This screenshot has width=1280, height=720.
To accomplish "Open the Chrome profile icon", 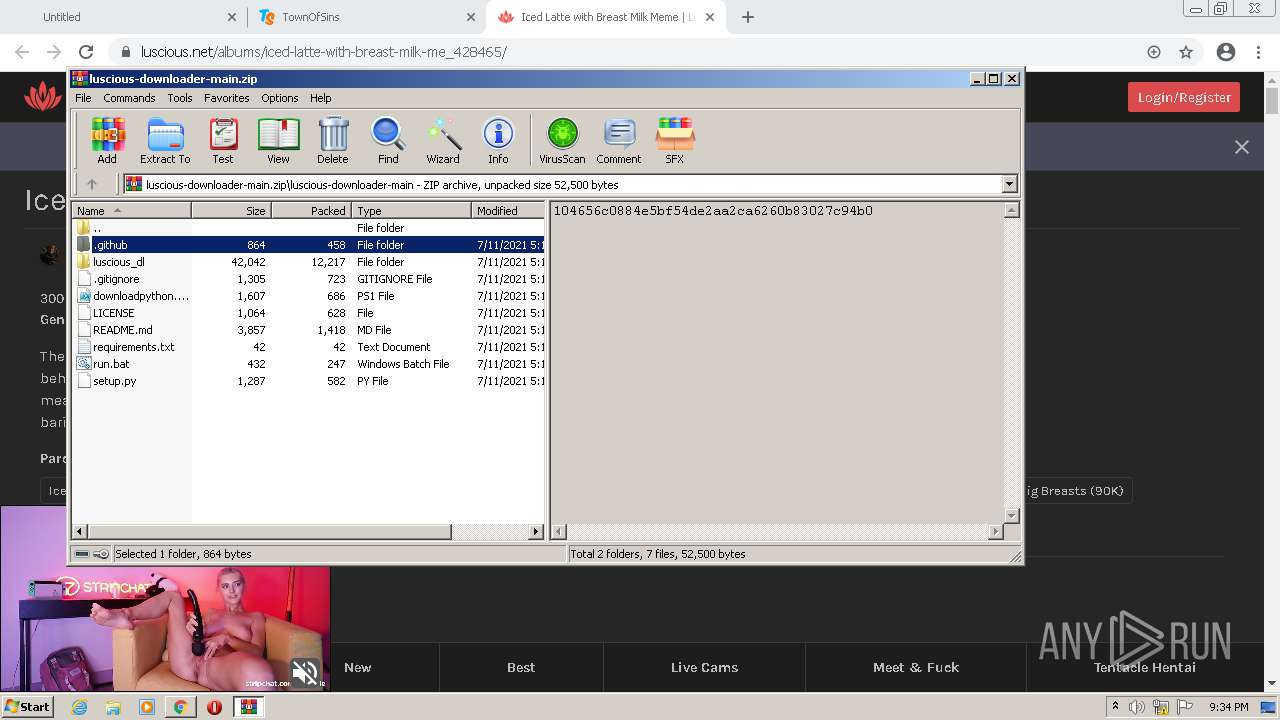I will pos(1225,52).
